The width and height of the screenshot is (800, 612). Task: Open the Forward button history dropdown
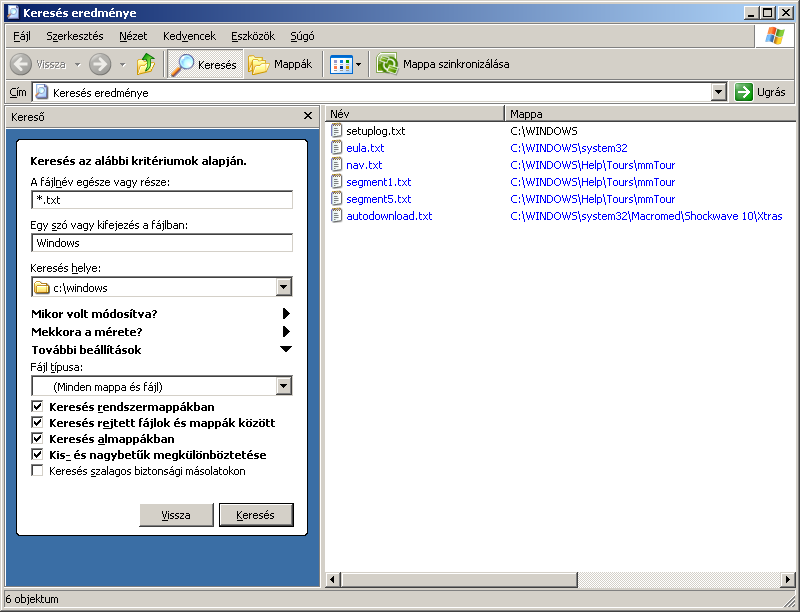point(122,64)
